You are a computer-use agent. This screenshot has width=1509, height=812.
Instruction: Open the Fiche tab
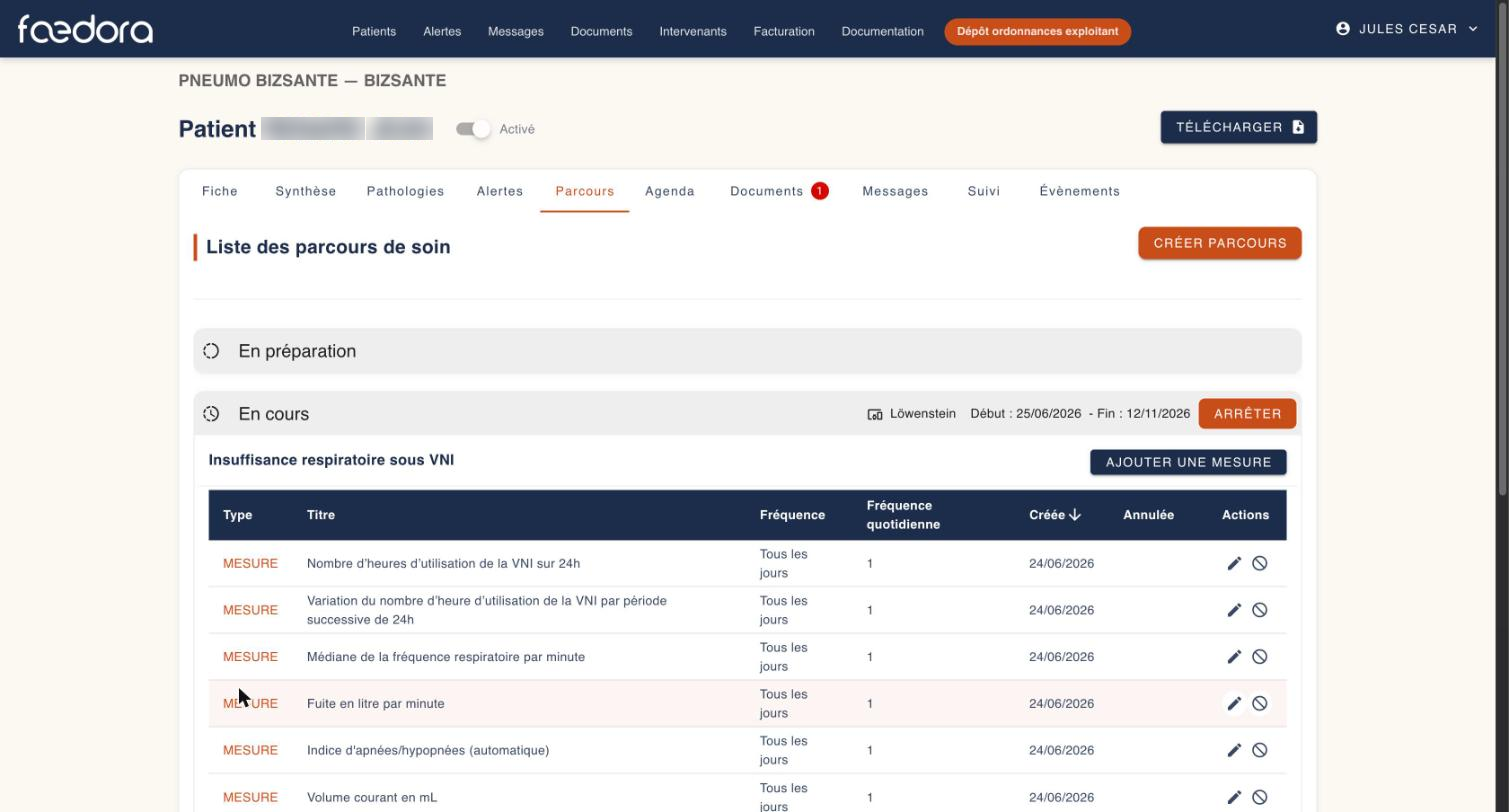(220, 191)
